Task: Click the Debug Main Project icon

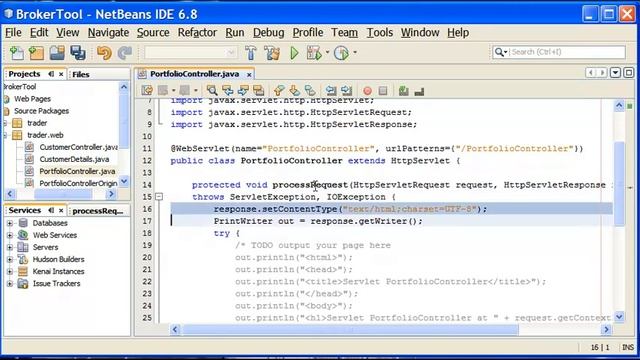Action: tap(314, 53)
